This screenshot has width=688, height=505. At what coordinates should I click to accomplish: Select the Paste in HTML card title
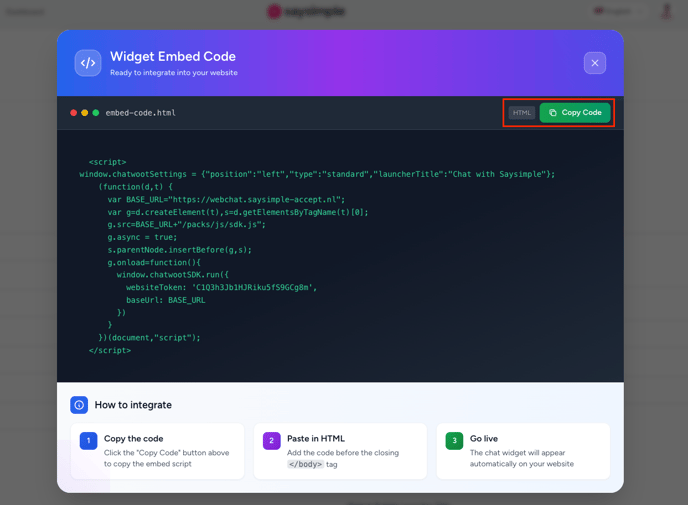(x=316, y=439)
